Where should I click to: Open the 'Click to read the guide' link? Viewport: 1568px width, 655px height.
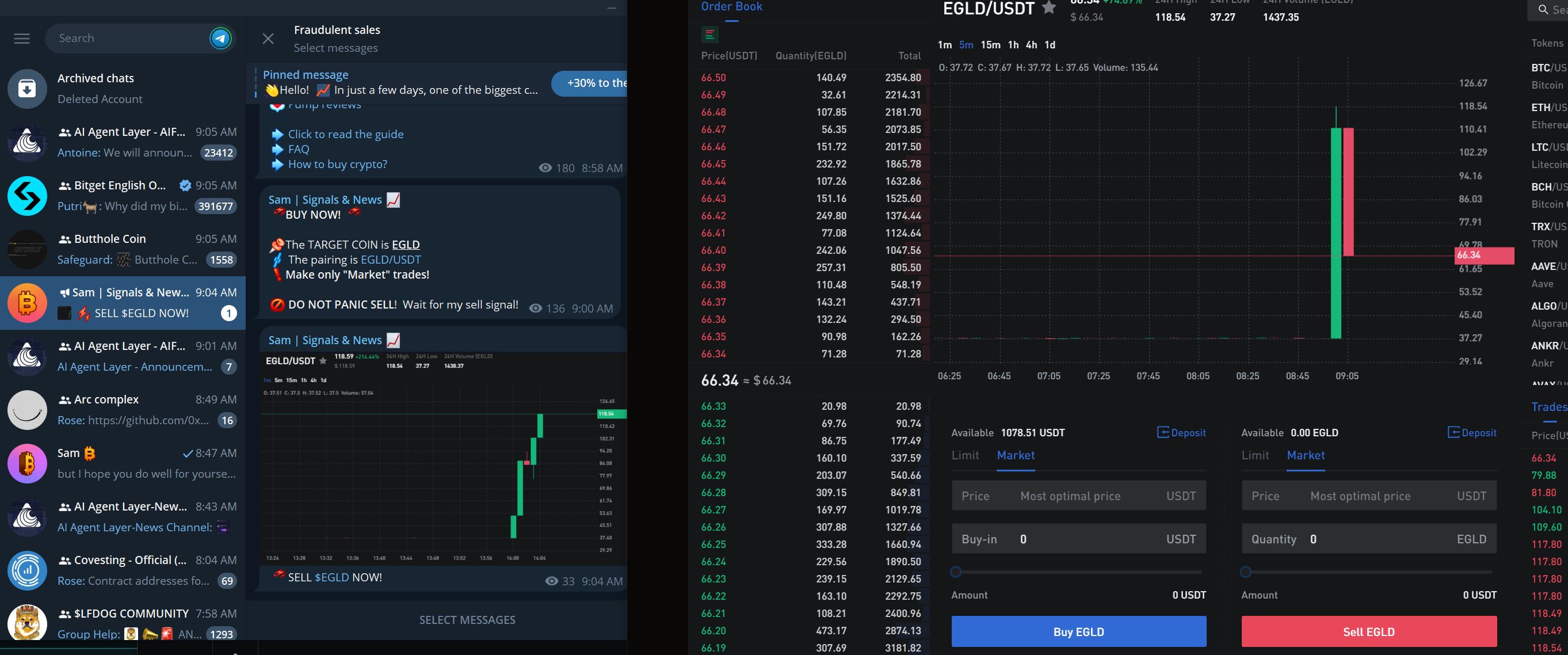click(x=345, y=134)
